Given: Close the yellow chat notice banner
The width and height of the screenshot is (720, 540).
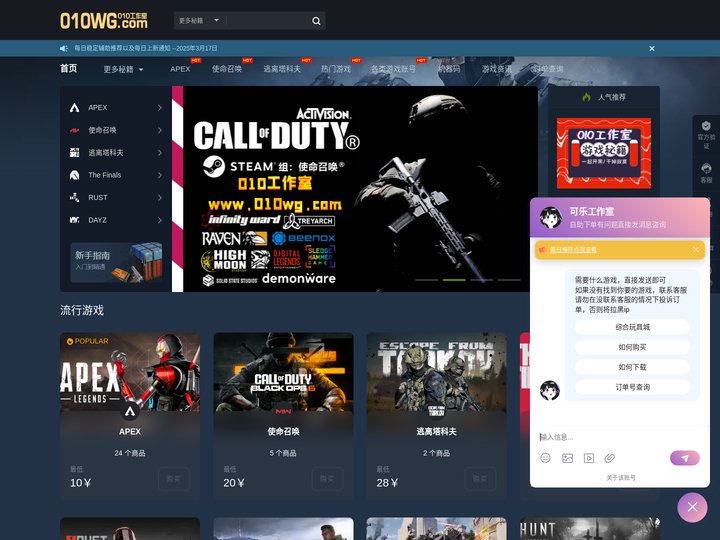Looking at the screenshot, I should click(696, 249).
